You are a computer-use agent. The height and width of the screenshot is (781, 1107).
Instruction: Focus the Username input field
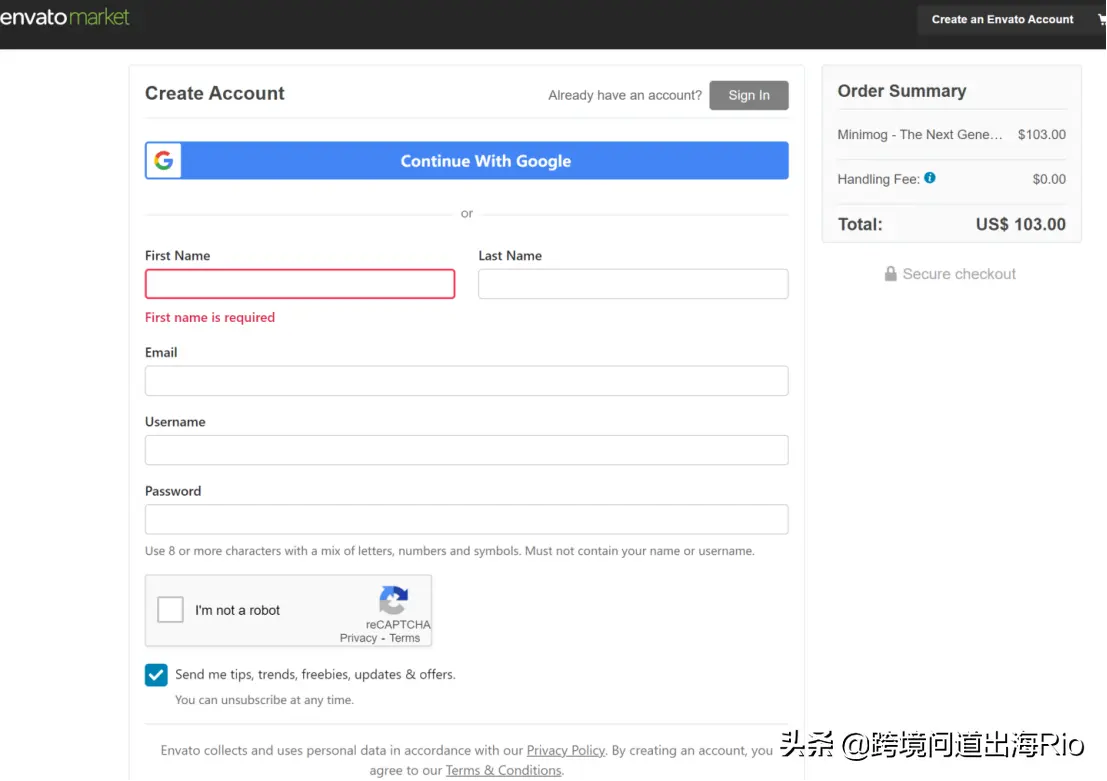(x=467, y=450)
